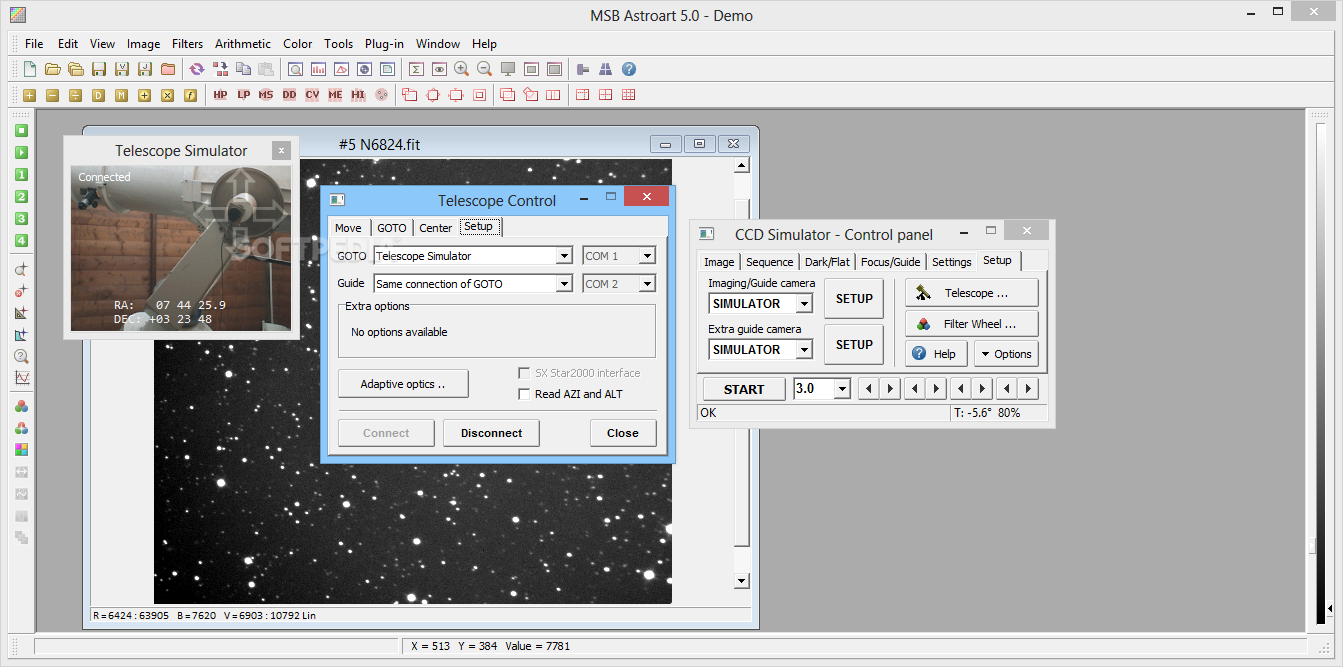The image size is (1343, 667).
Task: Click the New file icon in main toolbar
Action: coord(30,69)
